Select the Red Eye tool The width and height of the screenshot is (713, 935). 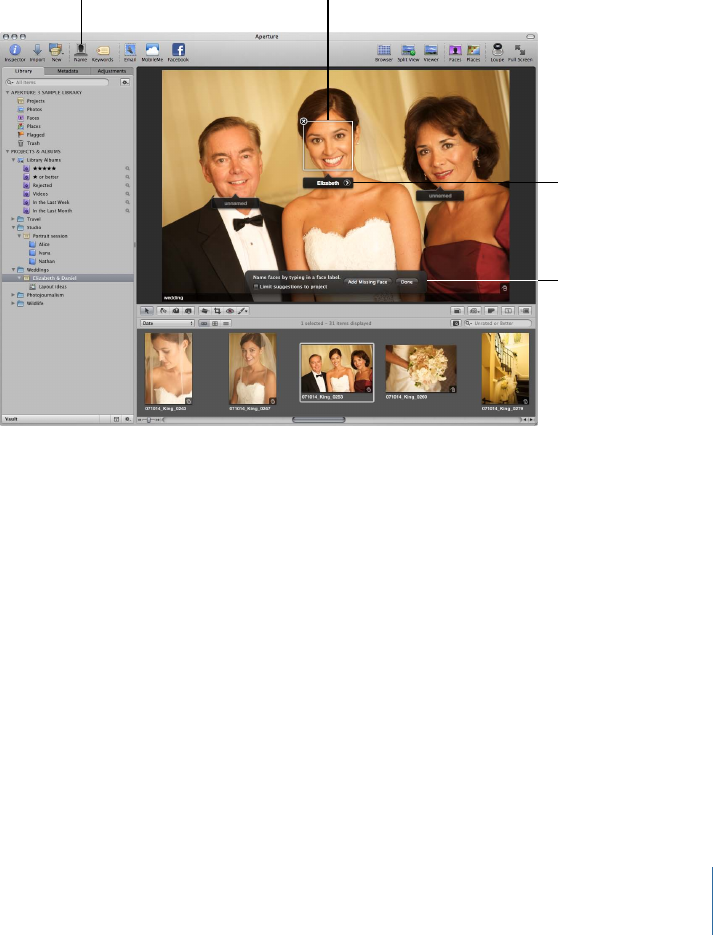click(x=230, y=311)
